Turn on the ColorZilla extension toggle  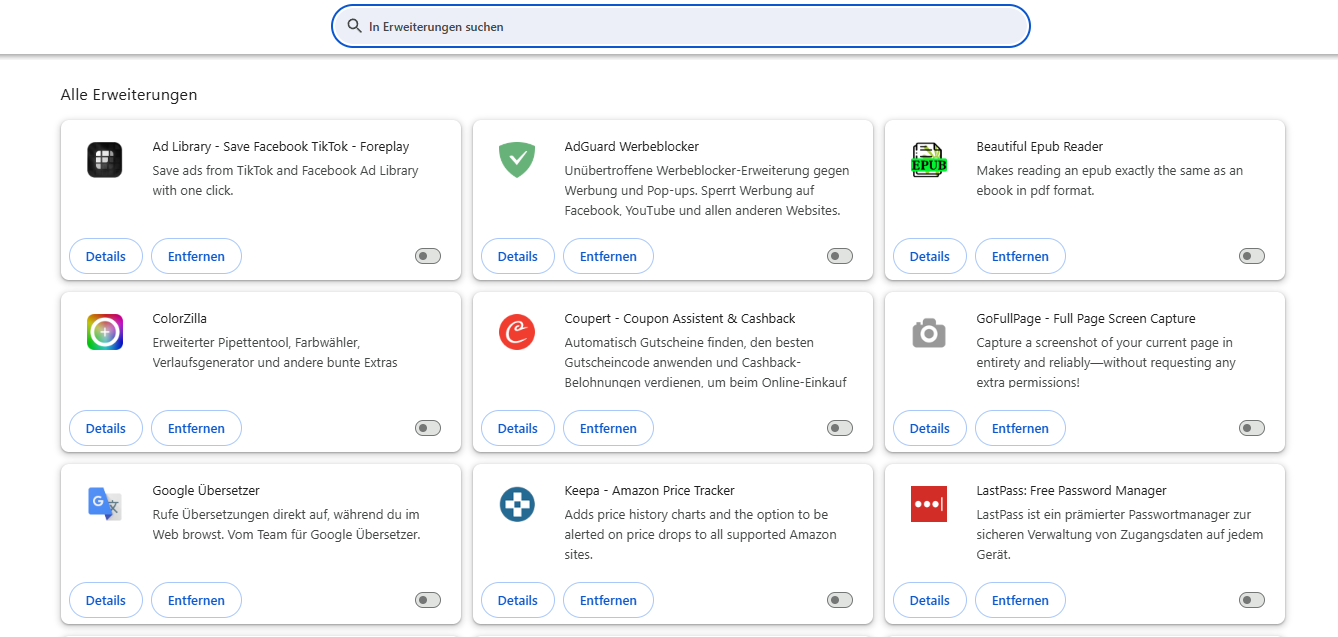click(428, 428)
